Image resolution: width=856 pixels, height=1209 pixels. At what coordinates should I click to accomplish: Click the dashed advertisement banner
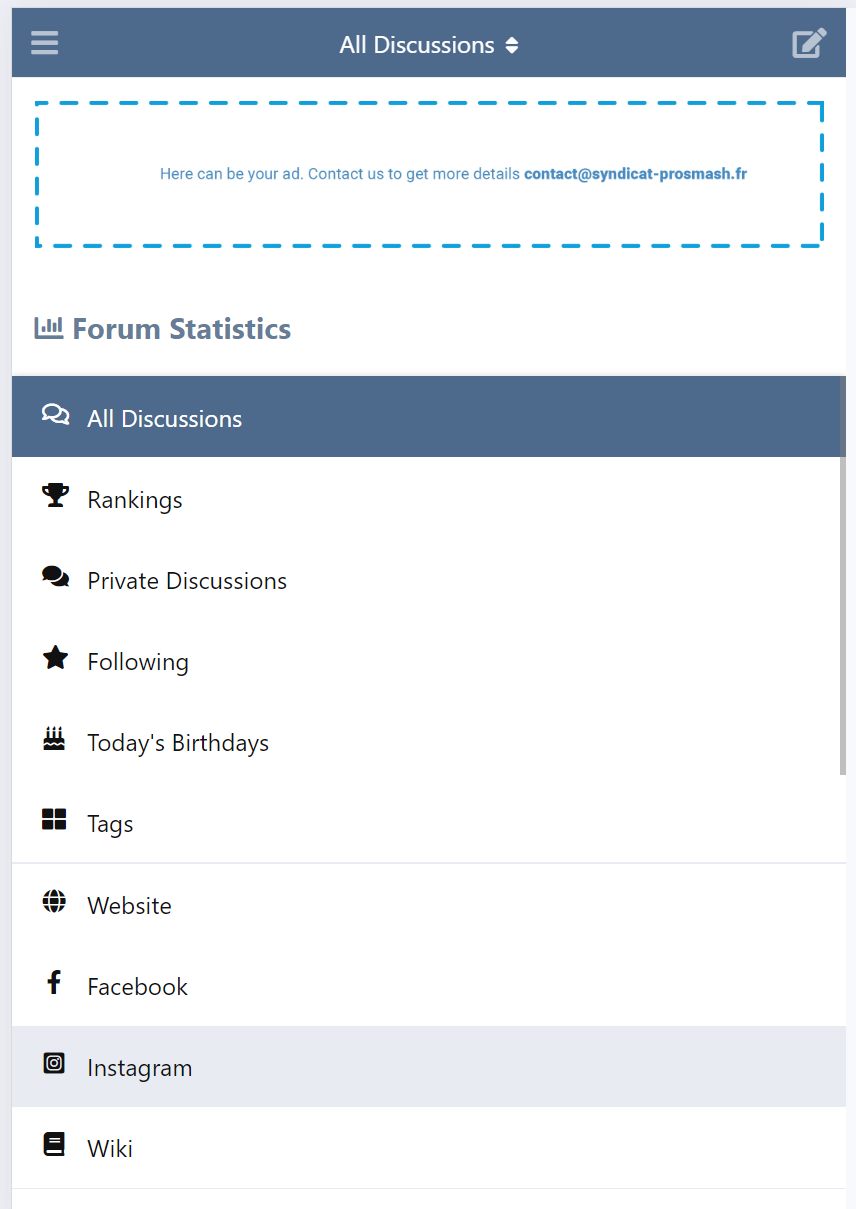pyautogui.click(x=429, y=174)
